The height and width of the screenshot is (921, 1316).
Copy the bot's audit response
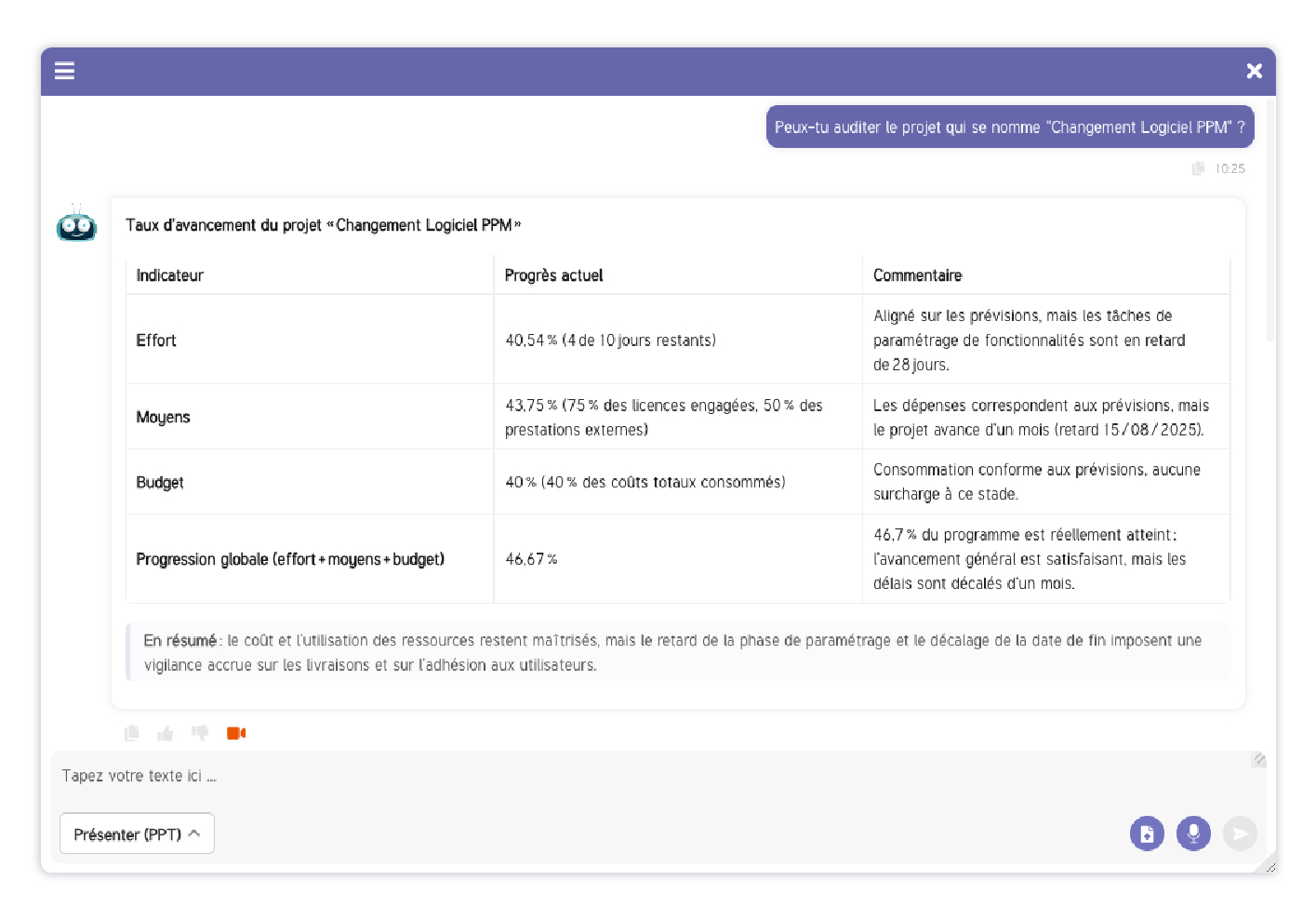131,733
